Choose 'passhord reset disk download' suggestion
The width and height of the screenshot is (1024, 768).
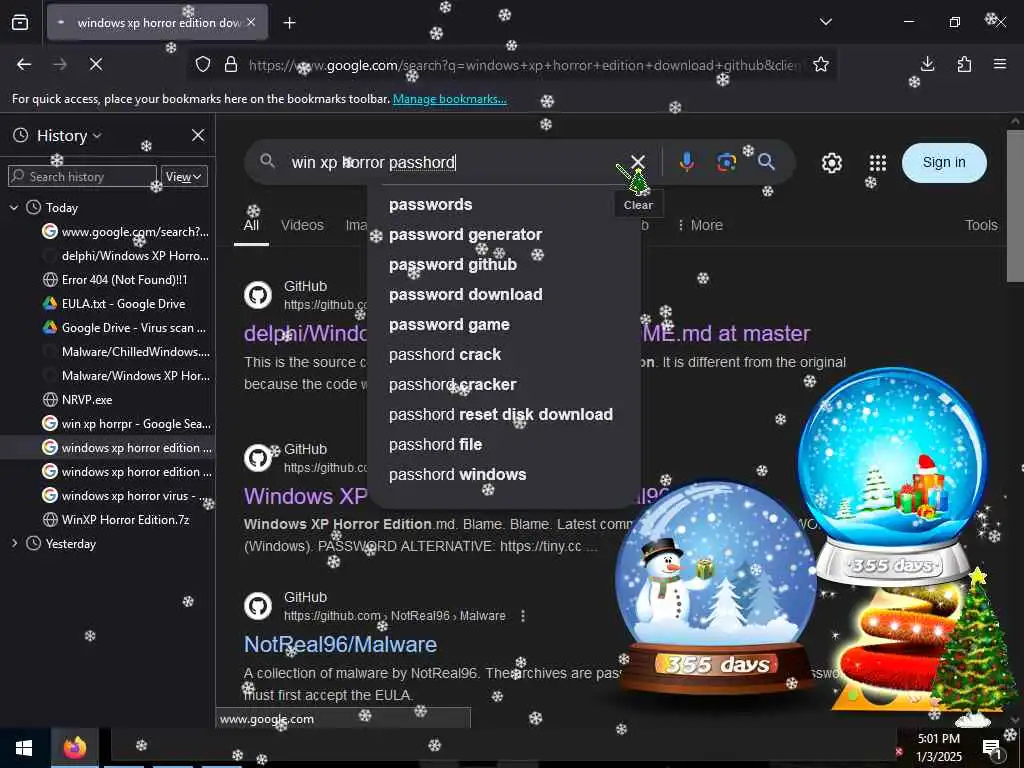503,415
